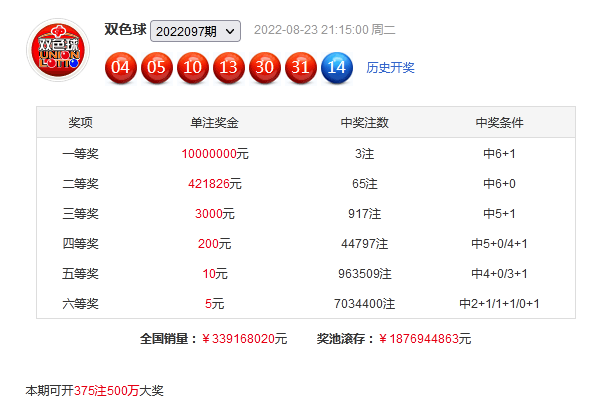Click the national sales amount ￥339168020元
This screenshot has height=415, width=609.
coord(244,339)
